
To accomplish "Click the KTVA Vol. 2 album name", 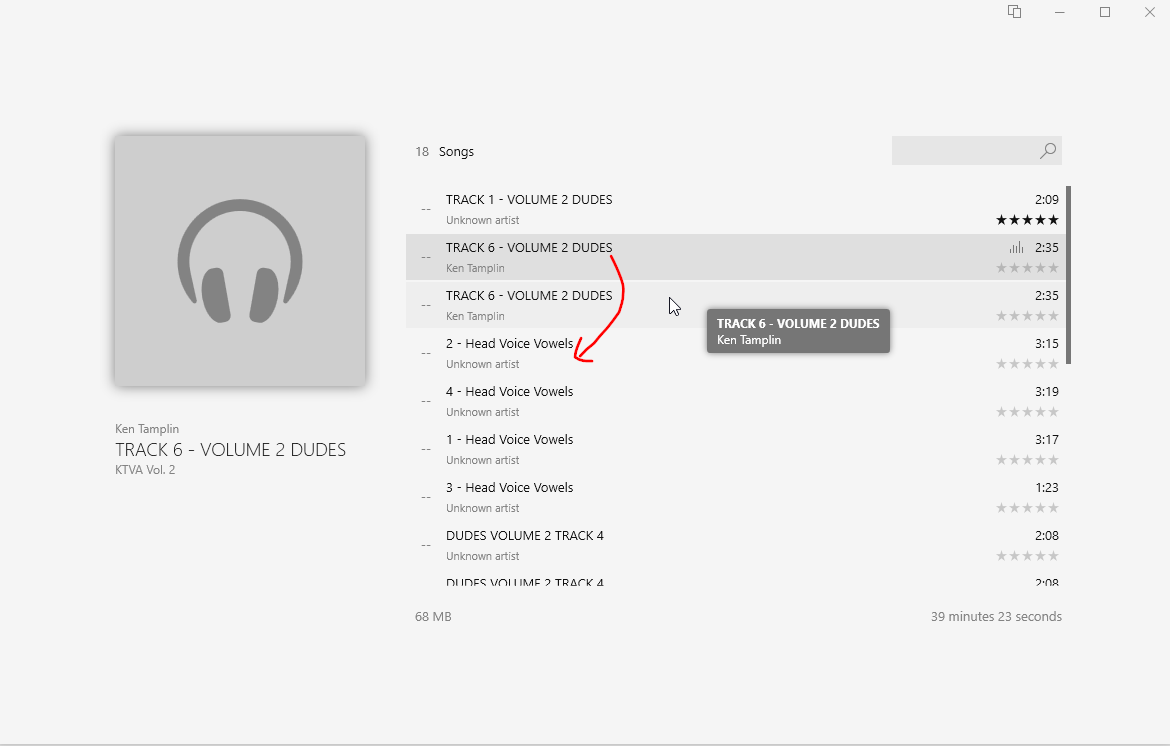I will tap(144, 469).
